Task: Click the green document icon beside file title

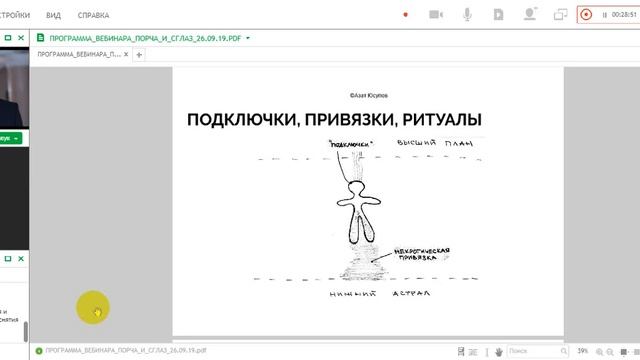Action: (40, 38)
